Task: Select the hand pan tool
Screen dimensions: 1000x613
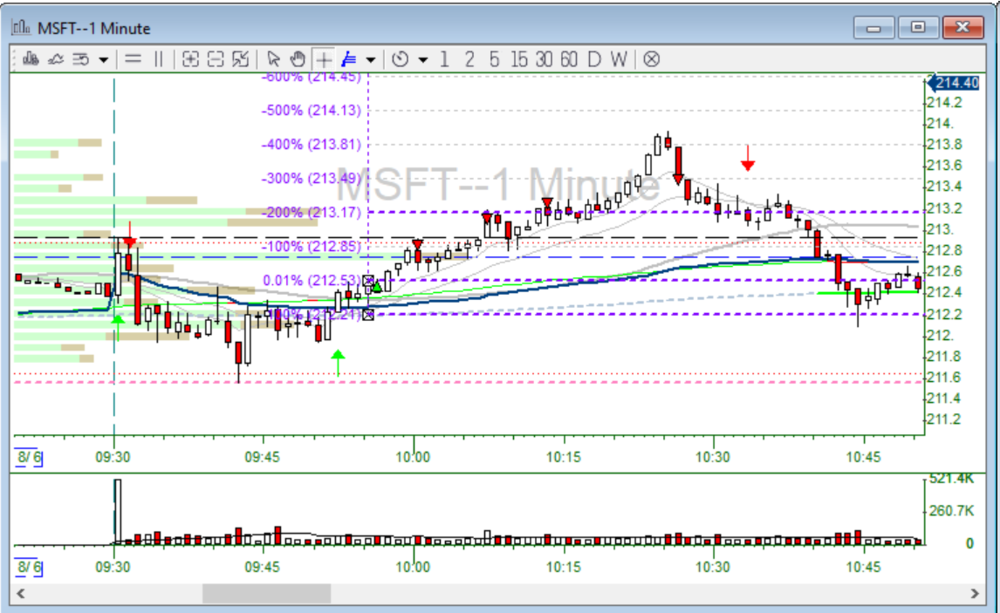Action: point(297,59)
